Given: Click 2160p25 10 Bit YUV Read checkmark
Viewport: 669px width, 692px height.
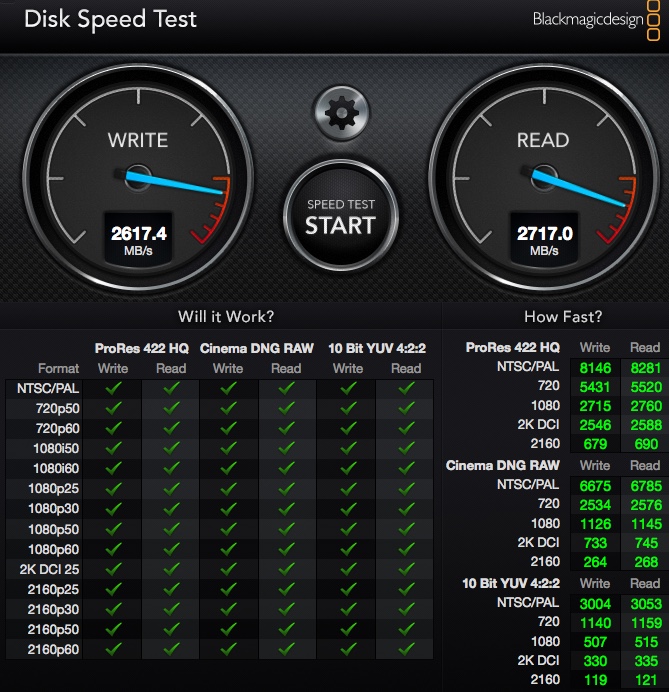Looking at the screenshot, I should pos(406,589).
